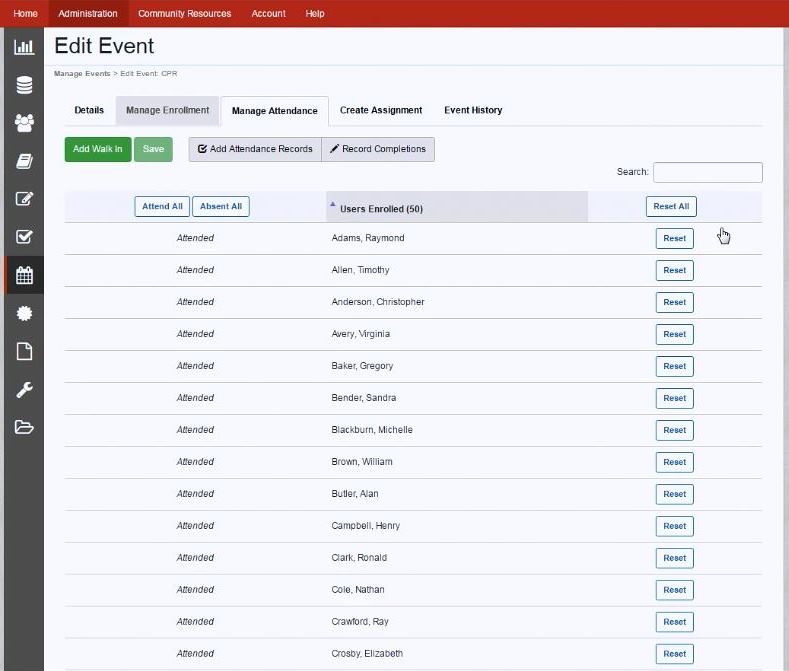The height and width of the screenshot is (671, 789).
Task: Open the Event History tab
Action: click(x=473, y=110)
